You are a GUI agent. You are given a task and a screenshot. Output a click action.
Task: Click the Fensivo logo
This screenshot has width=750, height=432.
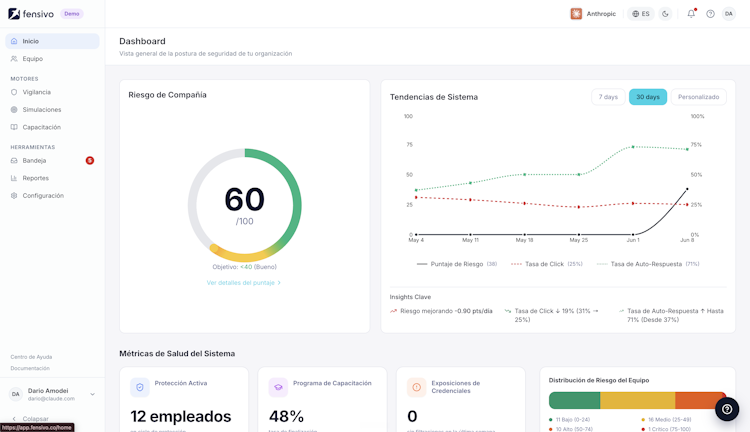31,14
